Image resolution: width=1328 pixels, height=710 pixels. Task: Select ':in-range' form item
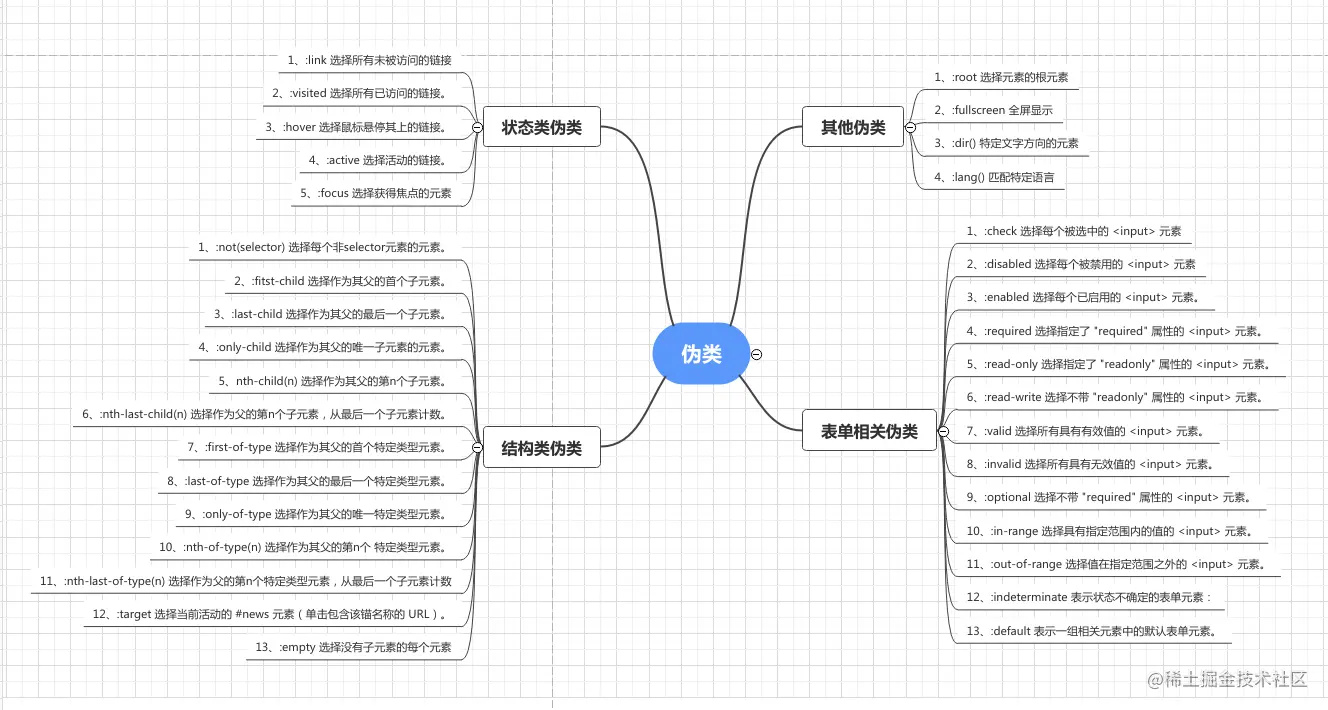1109,531
